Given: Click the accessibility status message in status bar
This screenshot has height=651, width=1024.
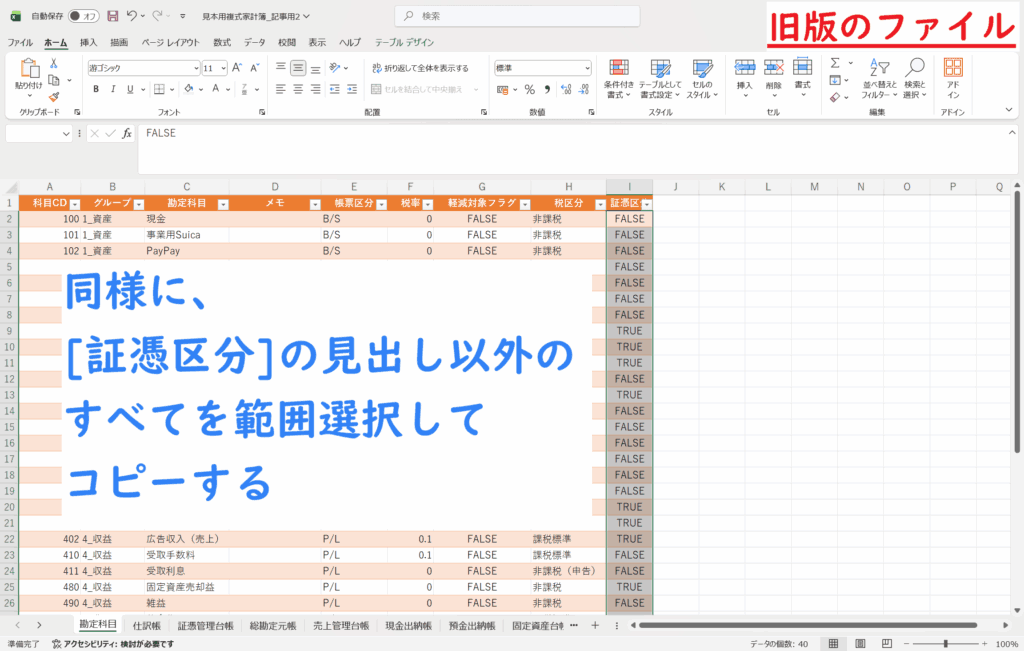Looking at the screenshot, I should (98, 644).
